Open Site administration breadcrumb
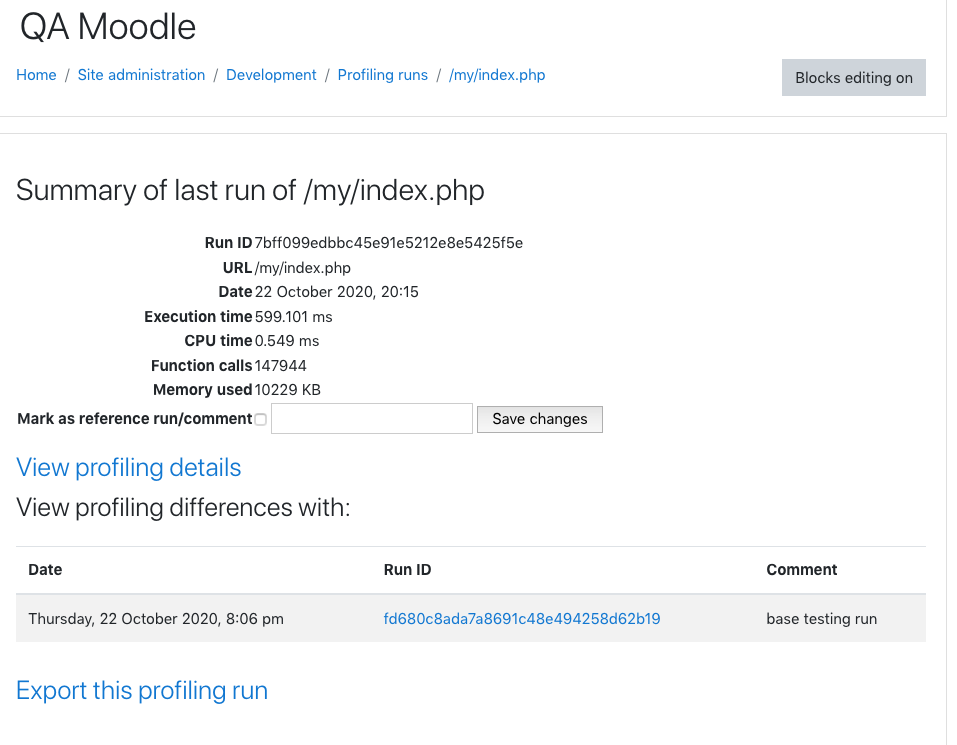The width and height of the screenshot is (957, 745). click(x=141, y=75)
